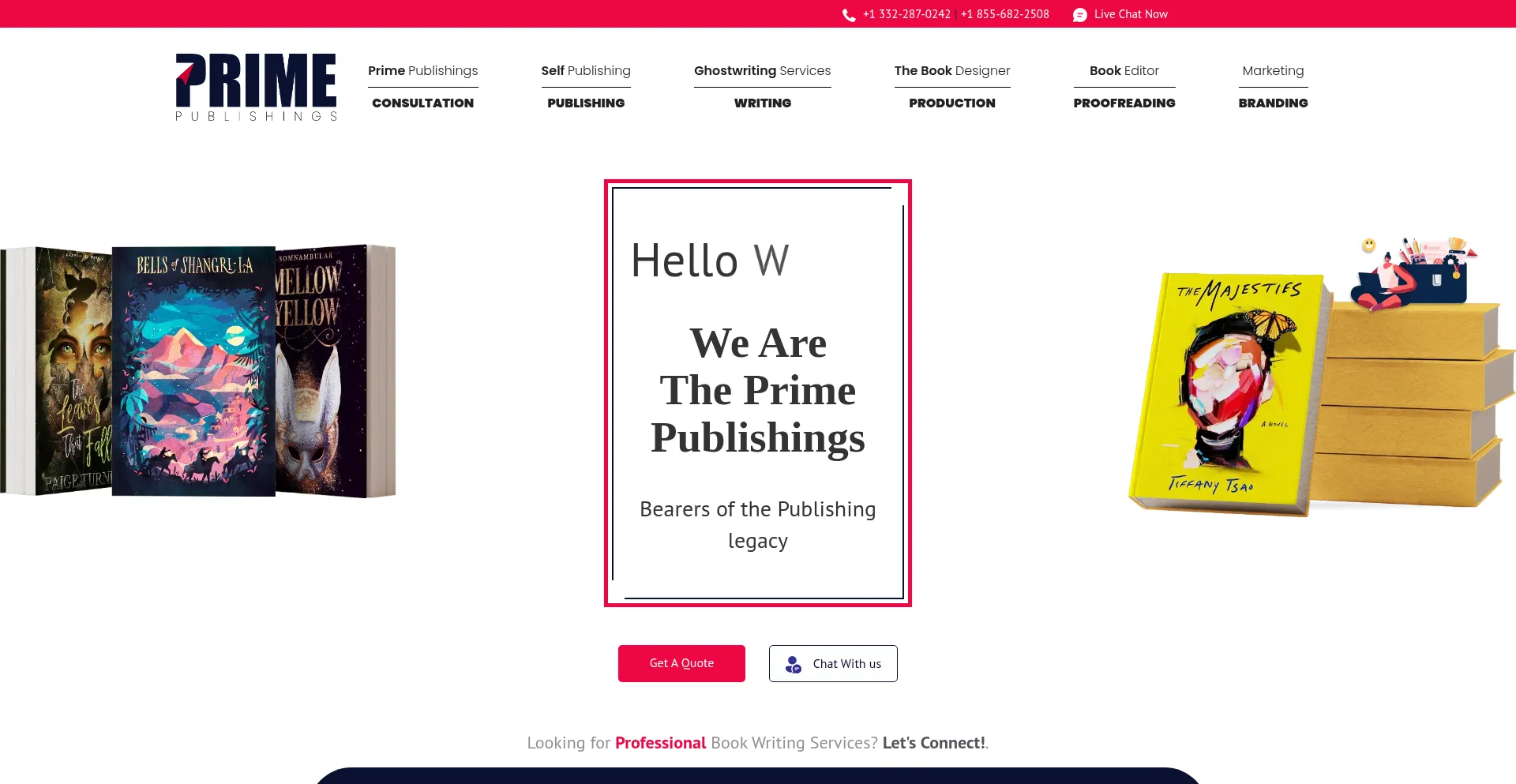Image resolution: width=1516 pixels, height=784 pixels.
Task: Call the +1 855-682-2508 number
Action: tap(1004, 14)
